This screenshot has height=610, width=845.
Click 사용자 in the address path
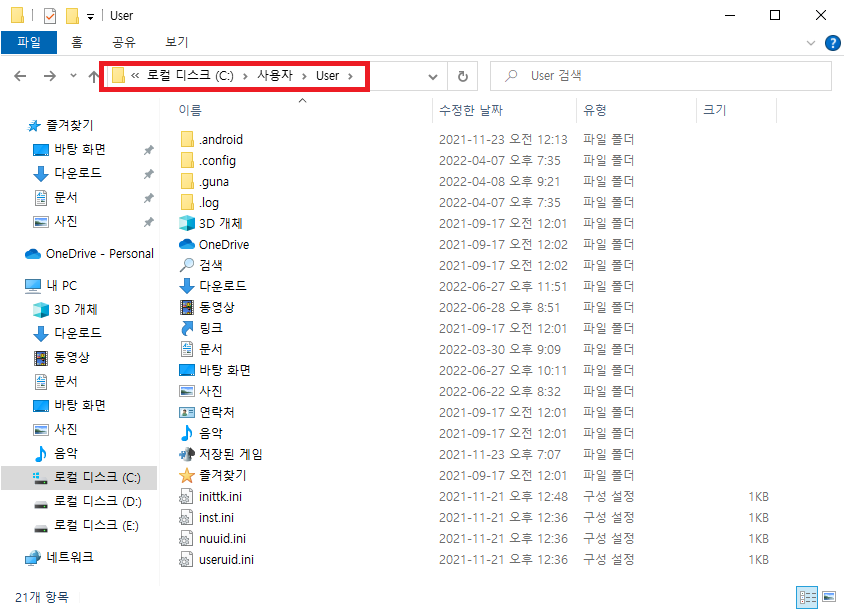point(275,75)
